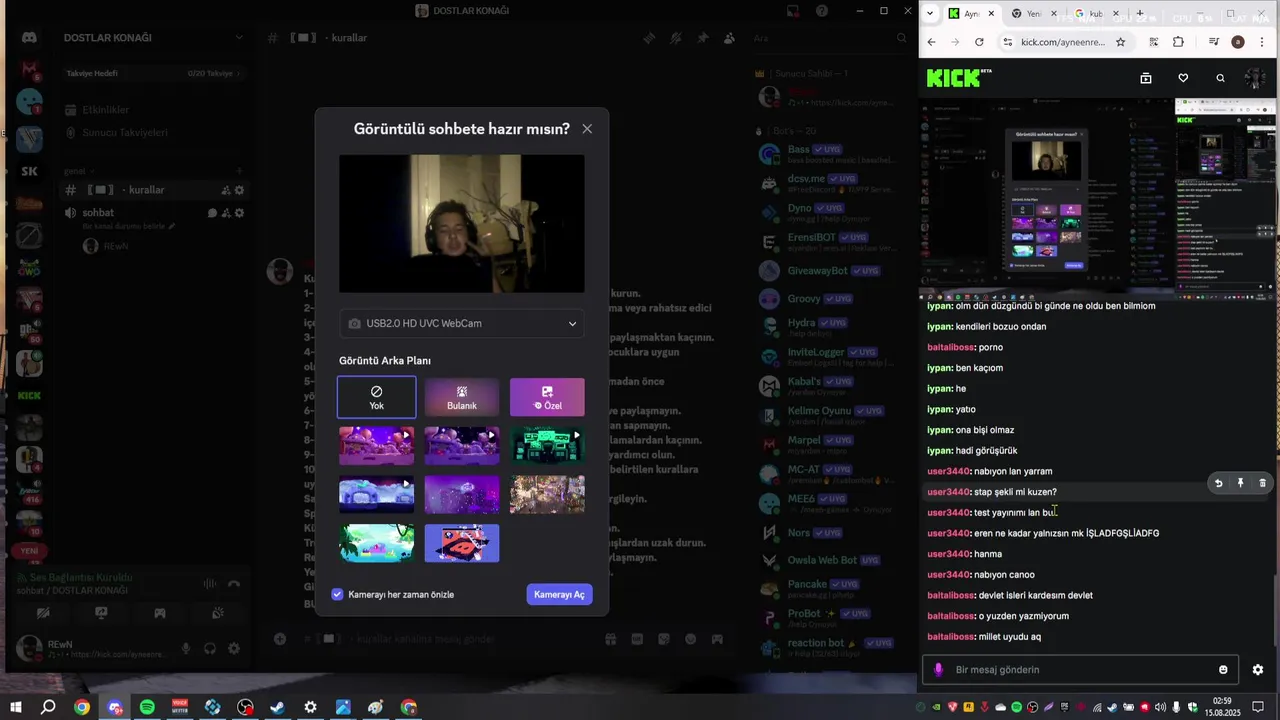Viewport: 1280px width, 720px height.
Task: Open Chrome extensions puzzle icon
Action: pyautogui.click(x=1178, y=42)
